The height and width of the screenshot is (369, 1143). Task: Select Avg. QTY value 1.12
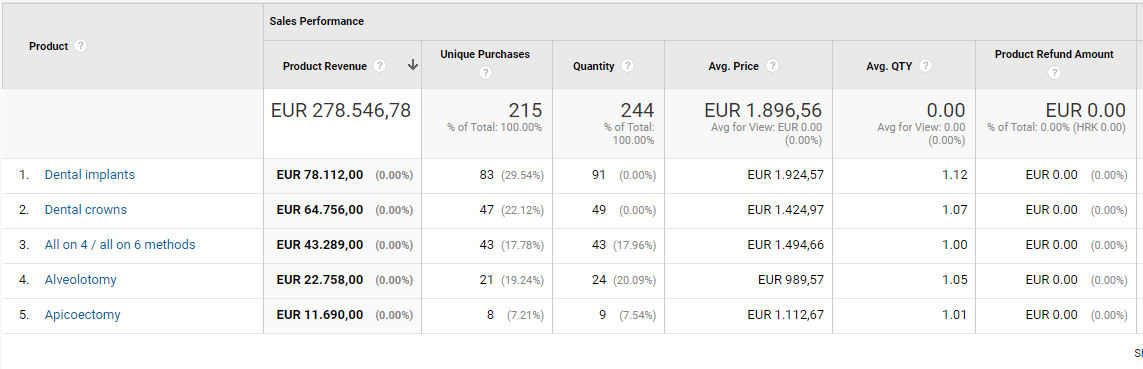954,175
